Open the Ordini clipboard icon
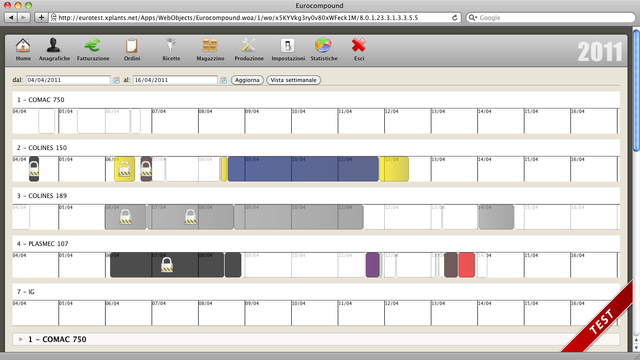 point(131,45)
